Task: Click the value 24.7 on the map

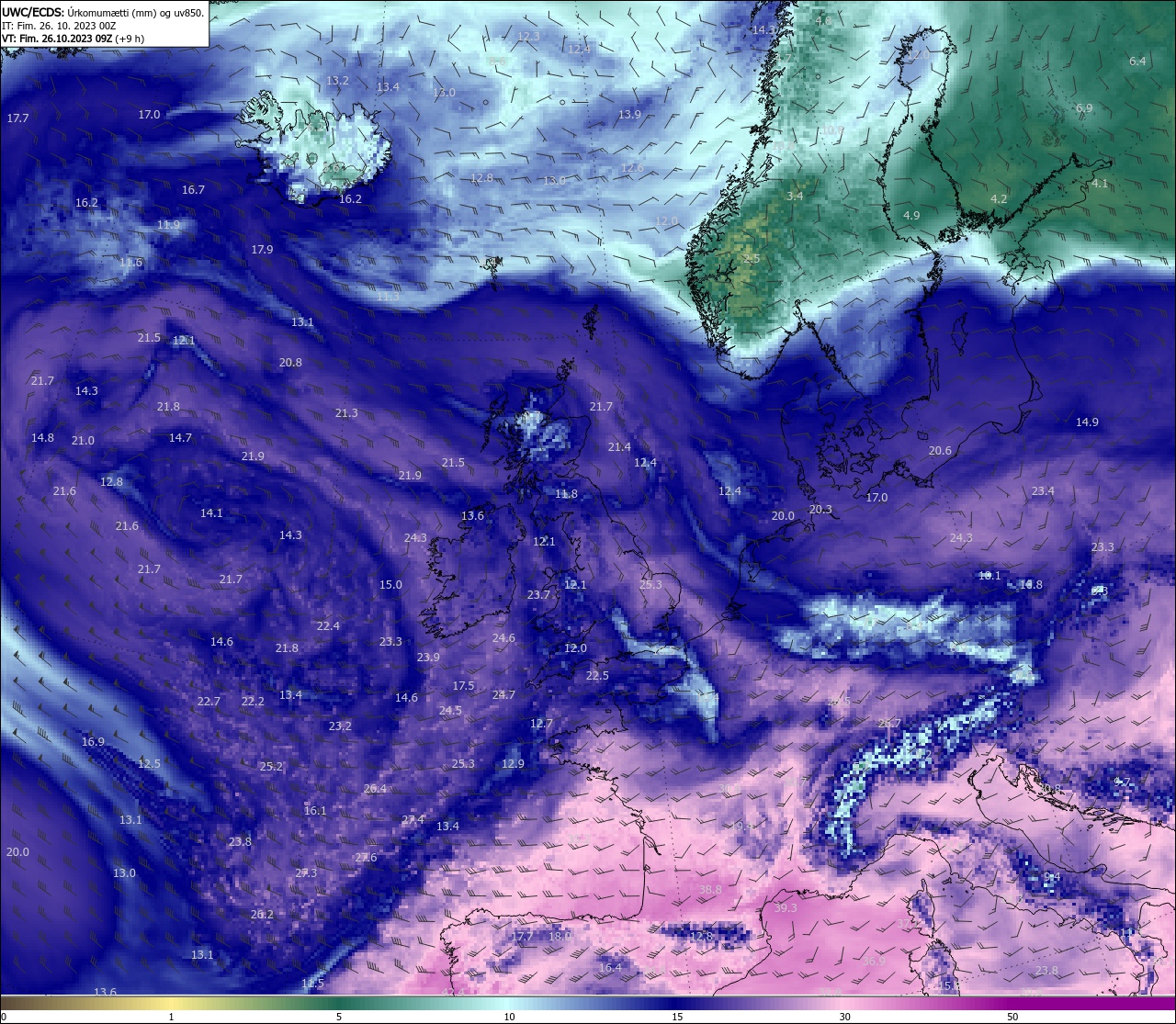Action: pos(503,695)
